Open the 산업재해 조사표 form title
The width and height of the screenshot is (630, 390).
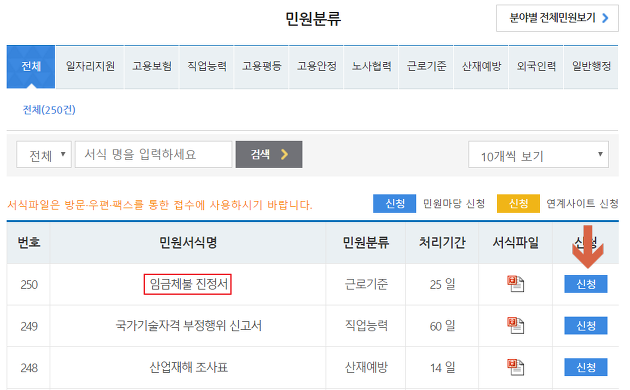188,367
